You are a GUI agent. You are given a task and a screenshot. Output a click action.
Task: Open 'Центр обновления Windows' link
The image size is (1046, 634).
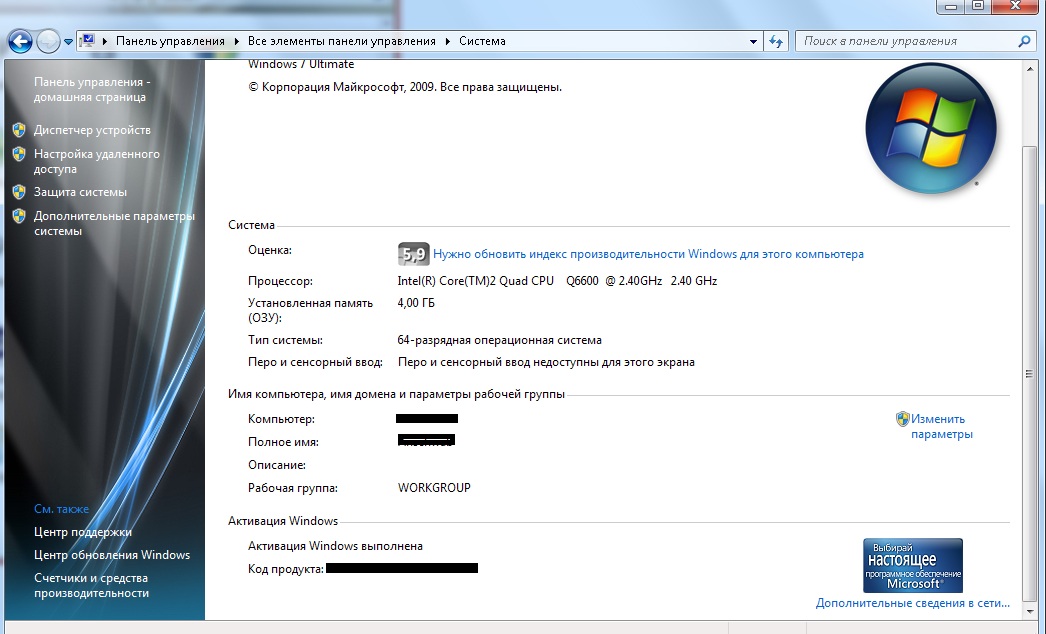(112, 555)
